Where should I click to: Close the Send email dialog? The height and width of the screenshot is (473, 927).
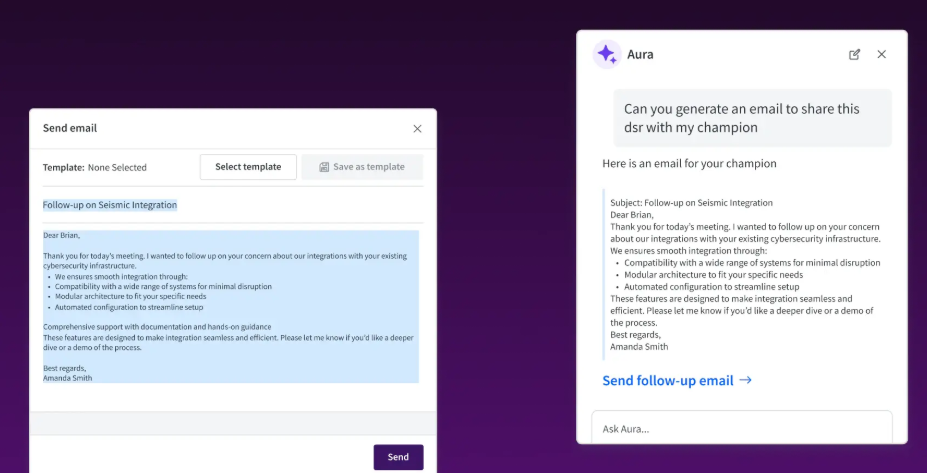click(x=417, y=128)
